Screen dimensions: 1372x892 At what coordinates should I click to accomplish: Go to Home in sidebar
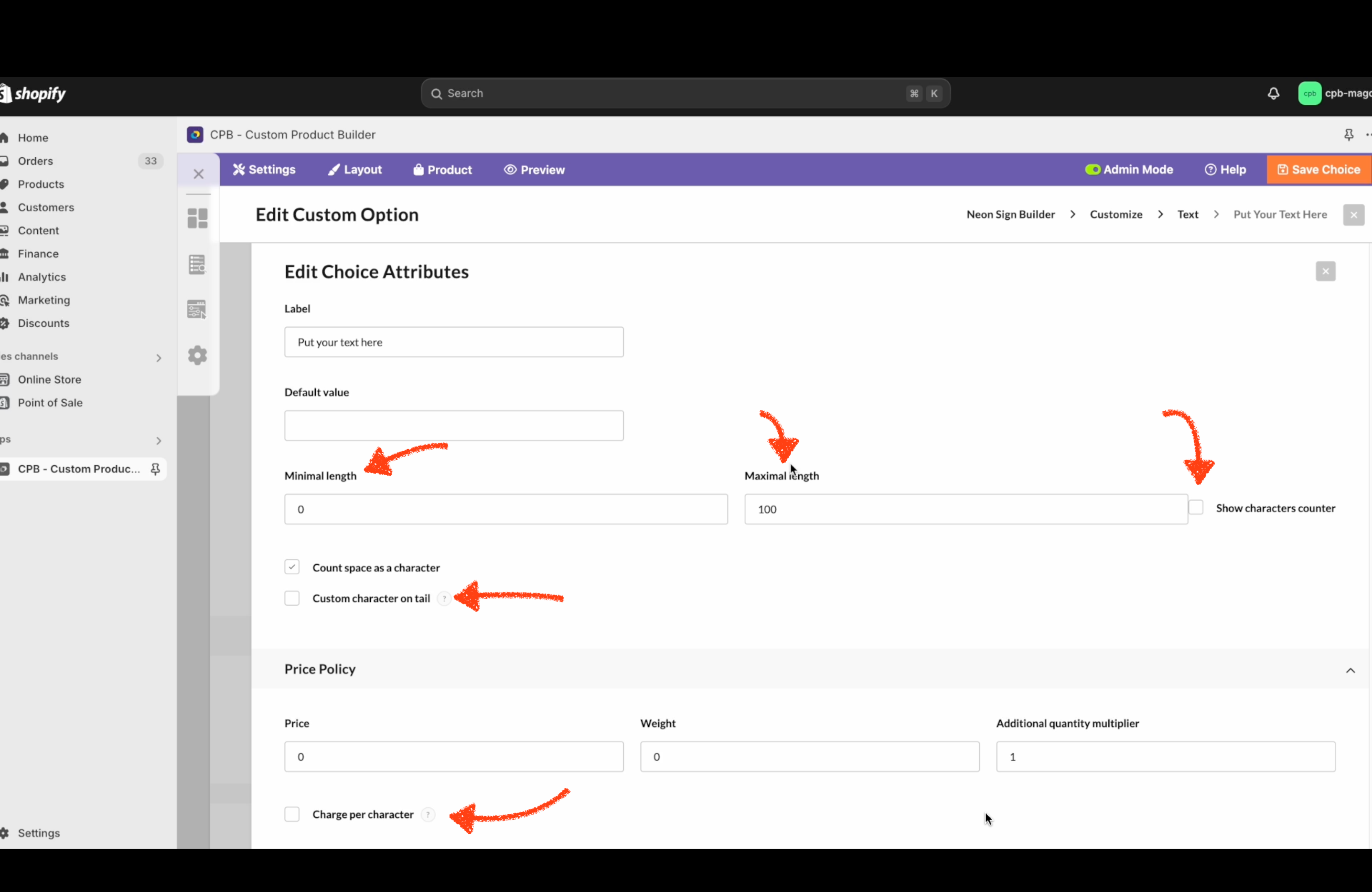(33, 138)
